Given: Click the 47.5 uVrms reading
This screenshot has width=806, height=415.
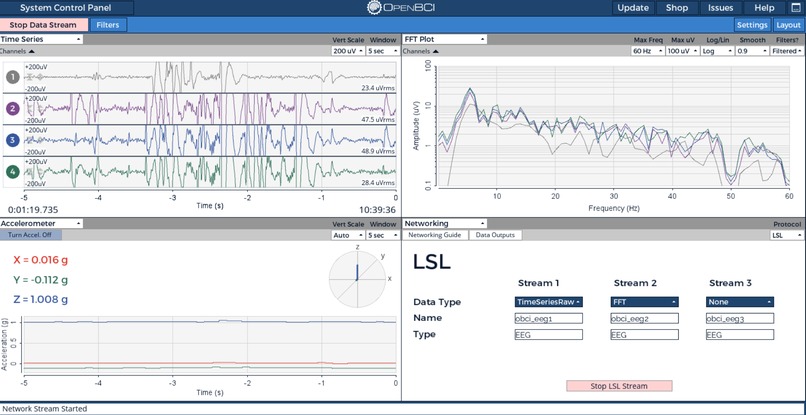Looking at the screenshot, I should (378, 120).
